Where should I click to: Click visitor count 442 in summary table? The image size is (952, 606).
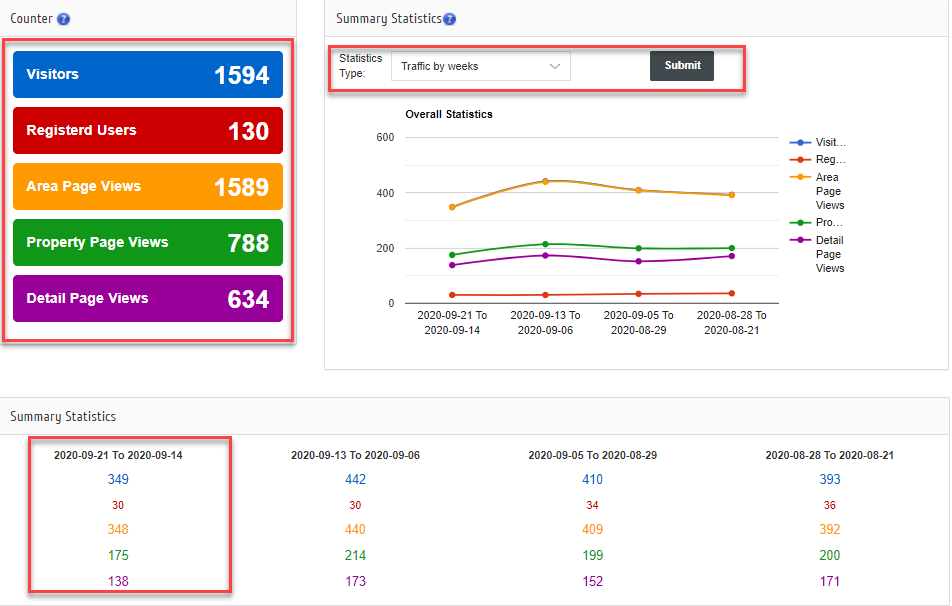tap(355, 480)
